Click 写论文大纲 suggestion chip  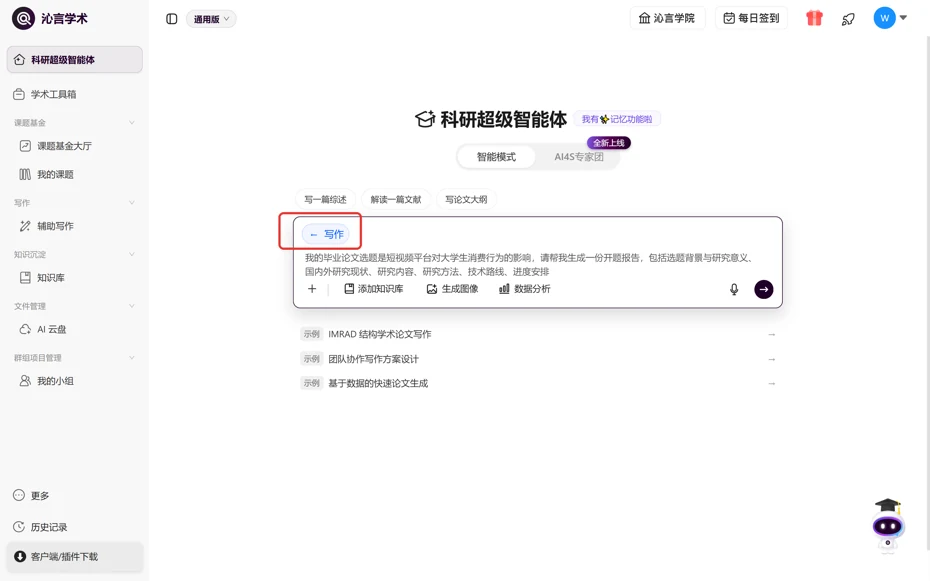pos(466,199)
